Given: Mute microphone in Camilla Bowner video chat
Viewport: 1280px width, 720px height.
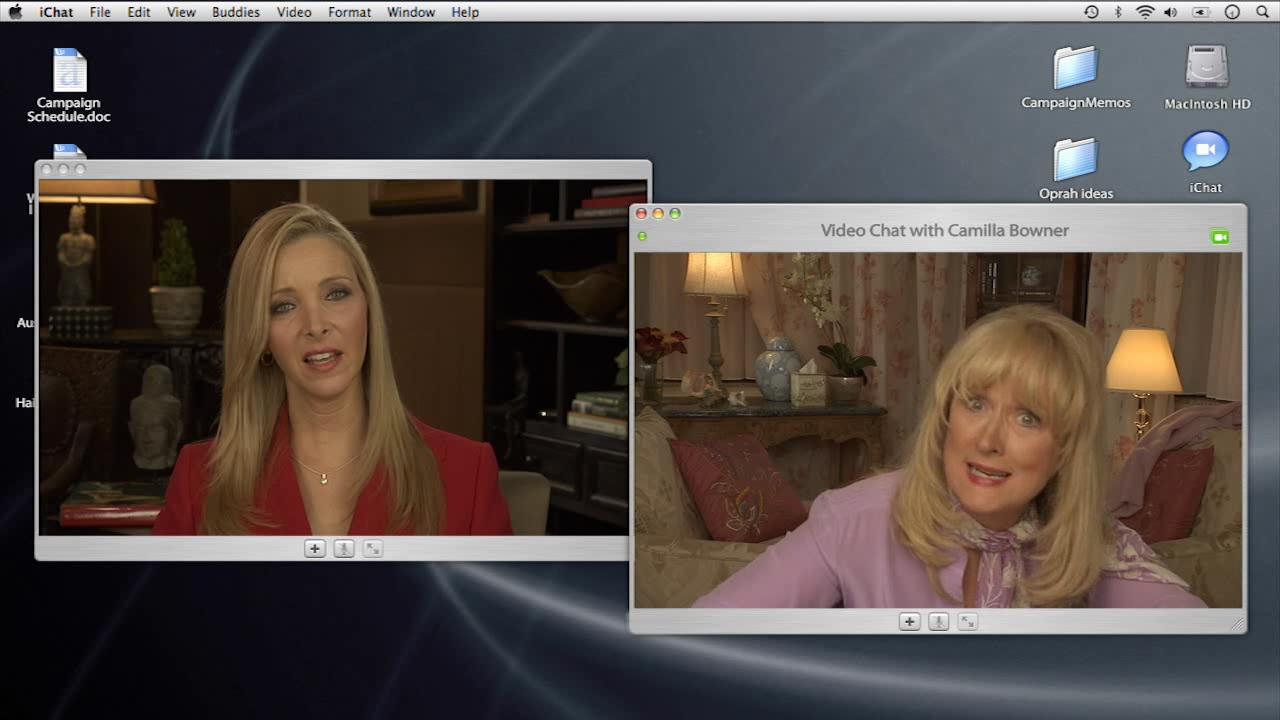Looking at the screenshot, I should pos(938,622).
